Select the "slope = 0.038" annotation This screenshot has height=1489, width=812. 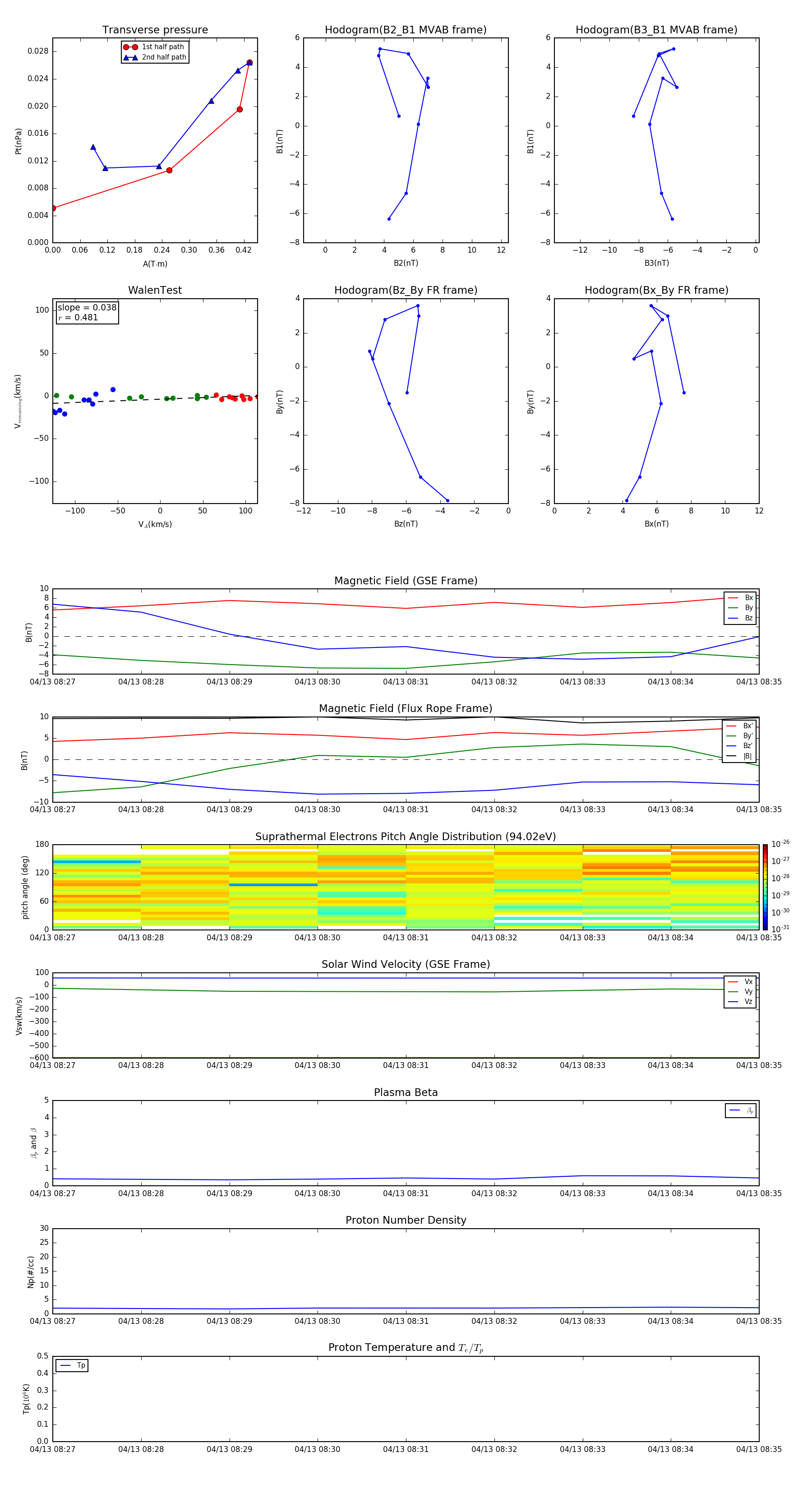point(87,308)
